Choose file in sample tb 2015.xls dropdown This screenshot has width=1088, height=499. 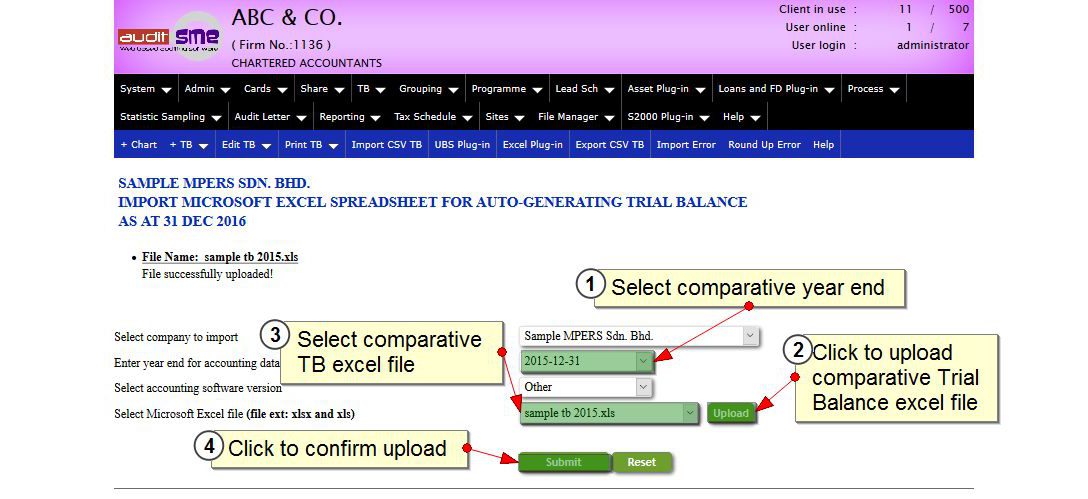(x=609, y=413)
